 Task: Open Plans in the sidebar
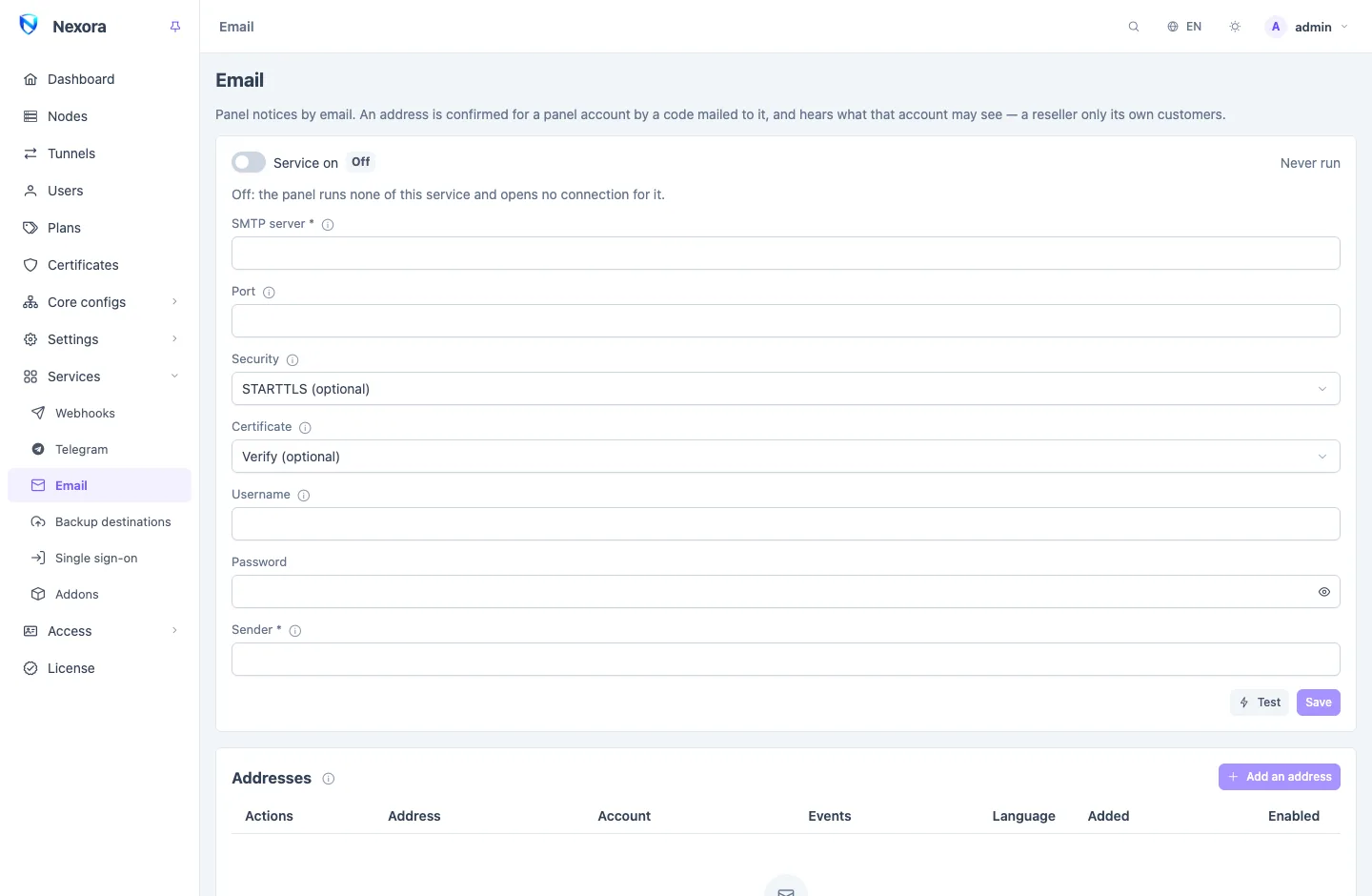pyautogui.click(x=100, y=228)
